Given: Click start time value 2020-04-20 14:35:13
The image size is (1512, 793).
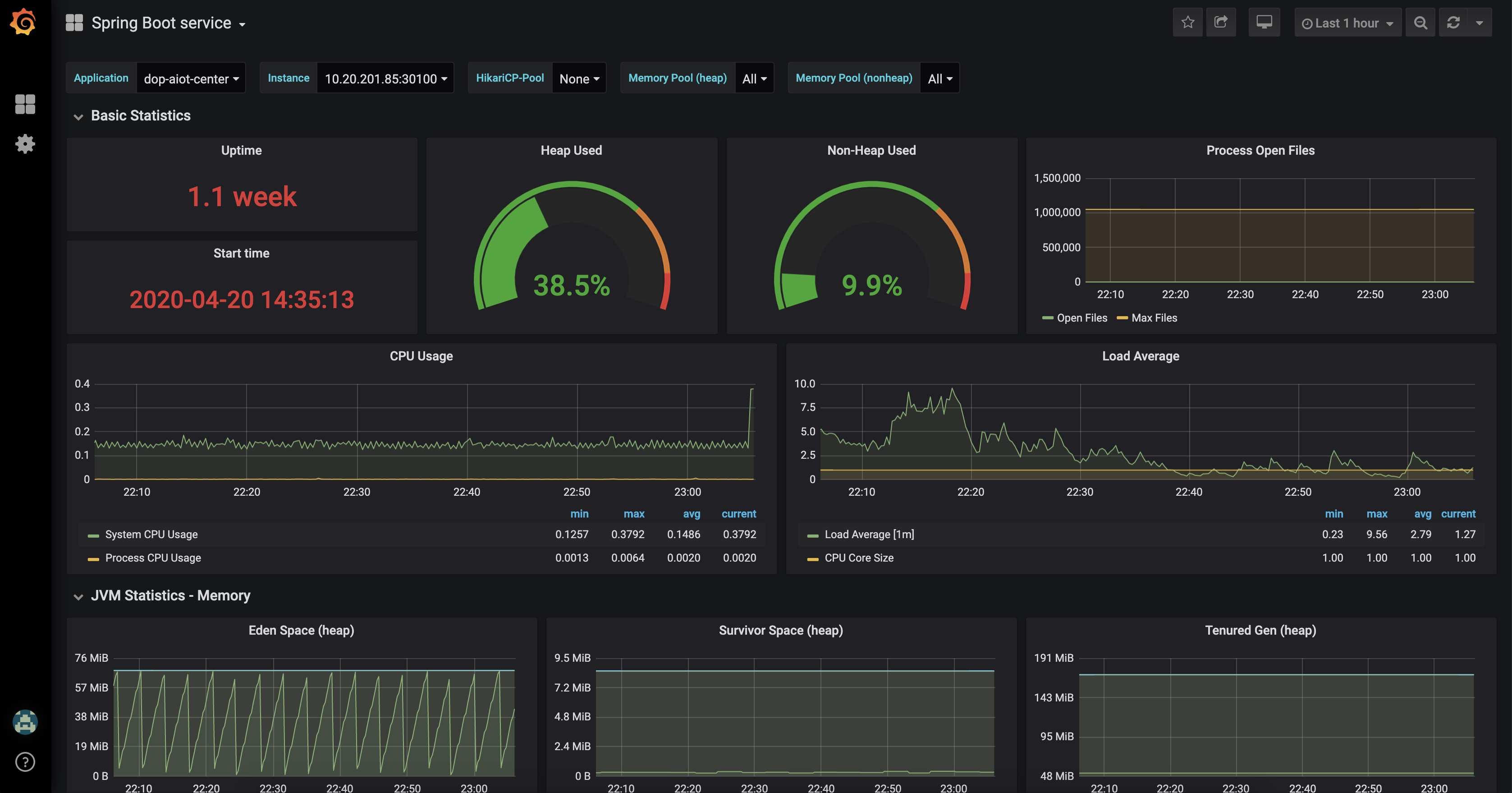Looking at the screenshot, I should pos(242,300).
